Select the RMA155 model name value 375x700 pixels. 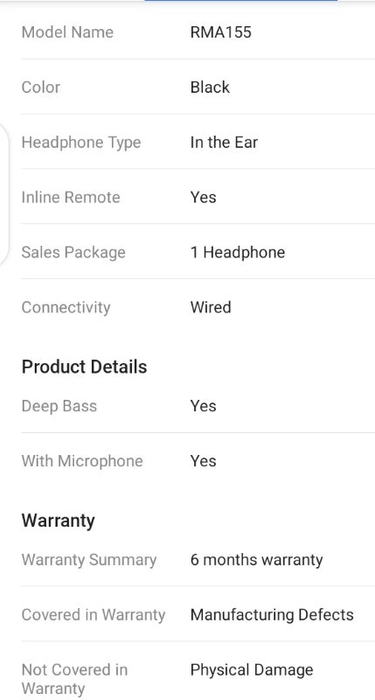point(221,32)
